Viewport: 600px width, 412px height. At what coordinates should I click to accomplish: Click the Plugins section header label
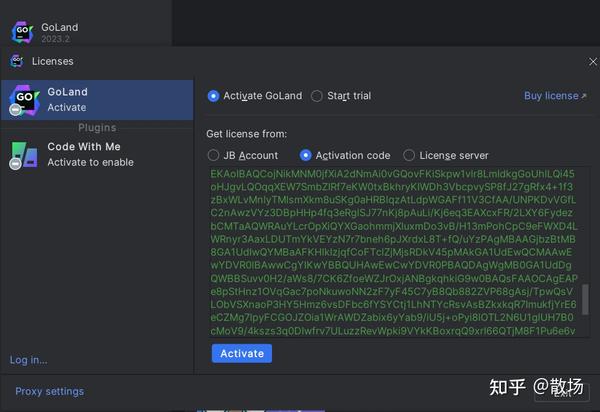[x=98, y=127]
